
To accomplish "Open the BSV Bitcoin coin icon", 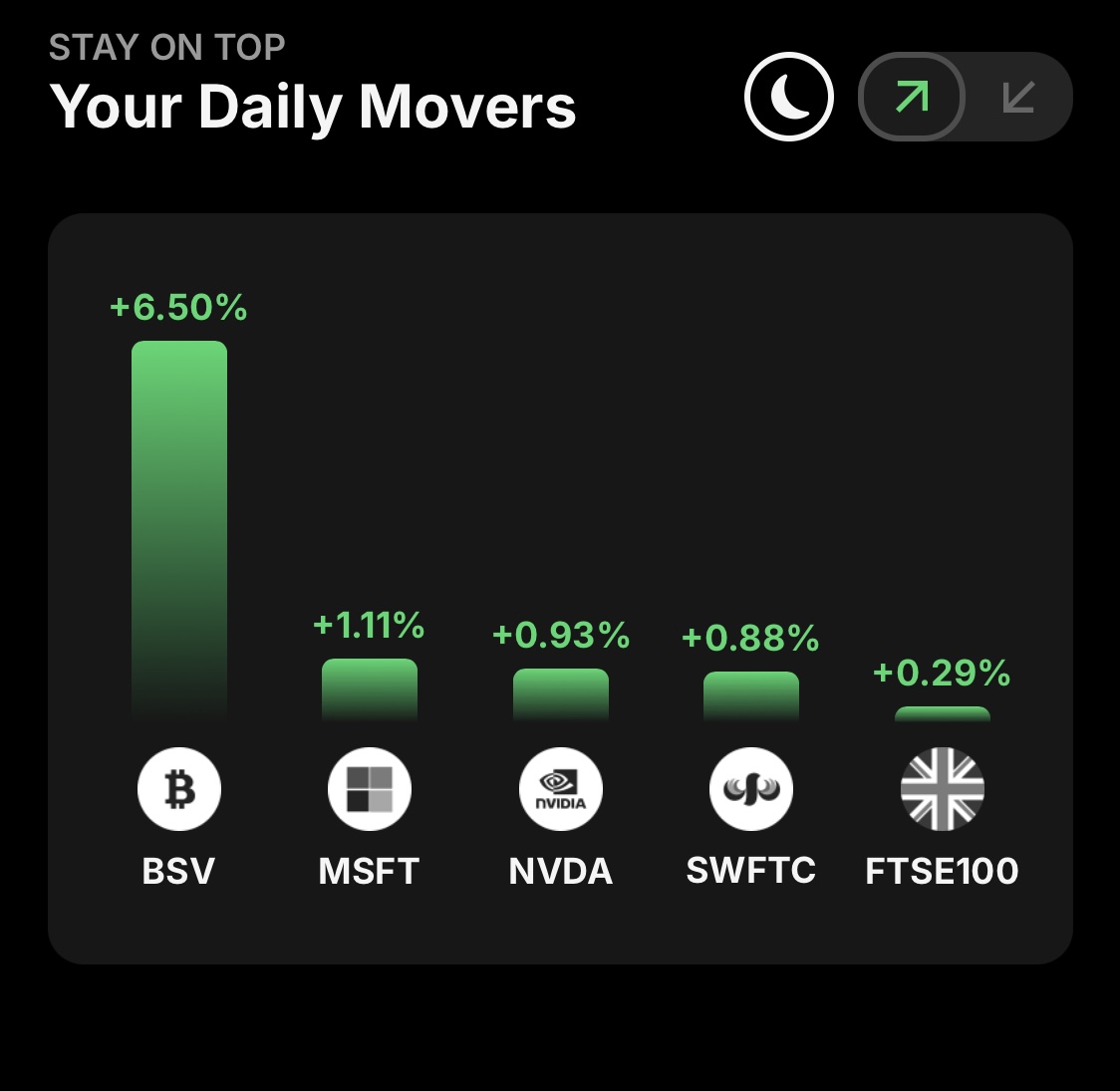I will tap(179, 789).
